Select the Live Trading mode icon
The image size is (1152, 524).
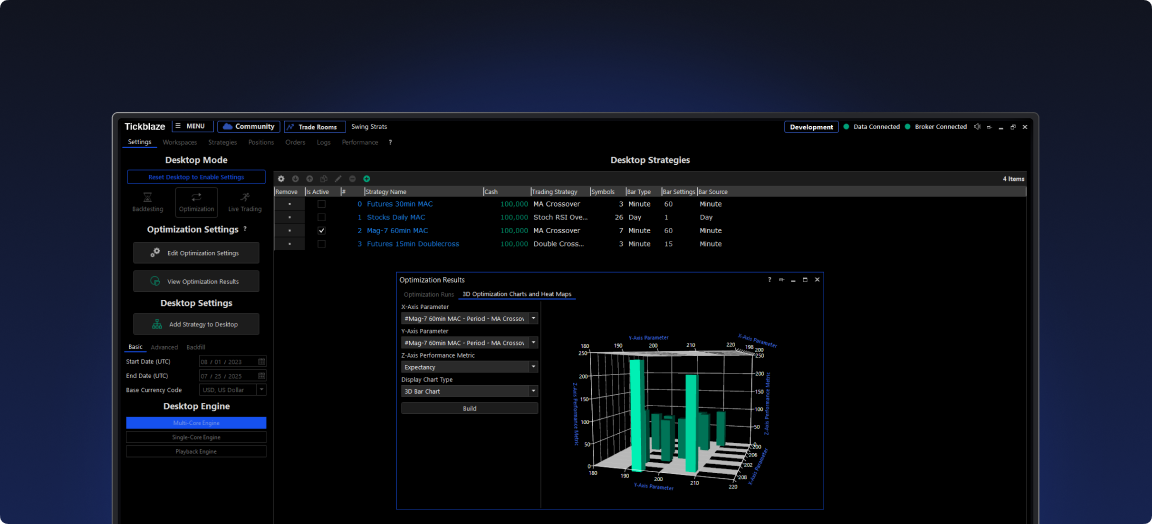point(245,199)
